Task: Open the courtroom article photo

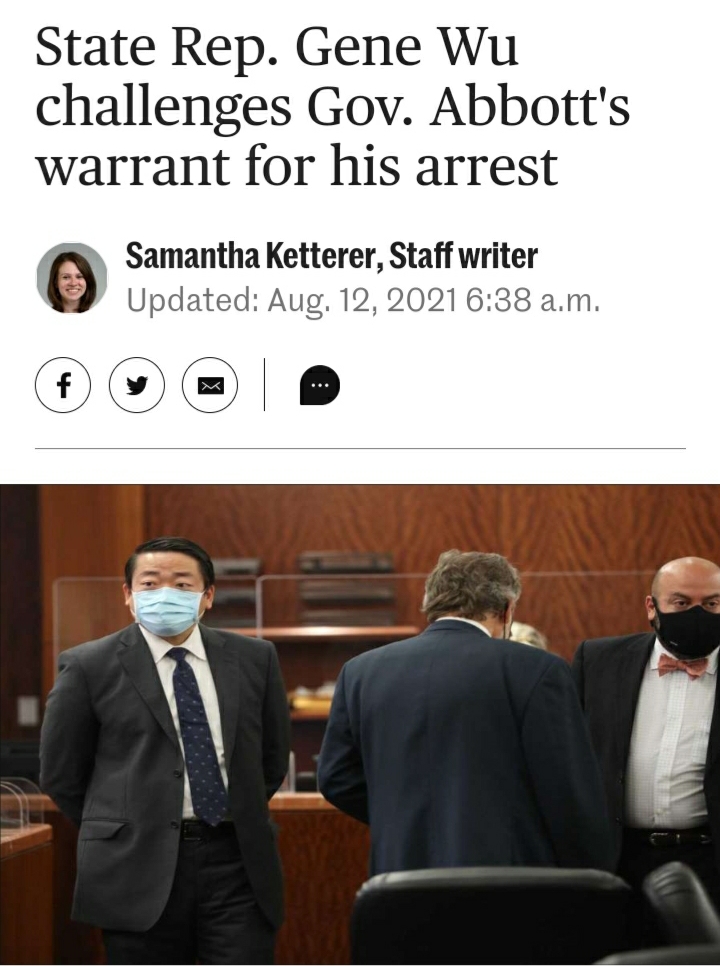Action: click(360, 724)
